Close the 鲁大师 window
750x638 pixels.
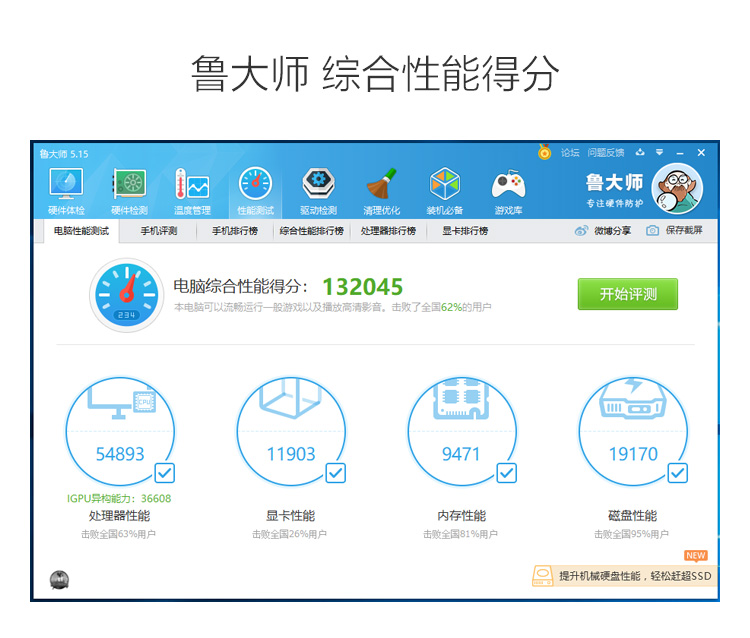pos(701,153)
